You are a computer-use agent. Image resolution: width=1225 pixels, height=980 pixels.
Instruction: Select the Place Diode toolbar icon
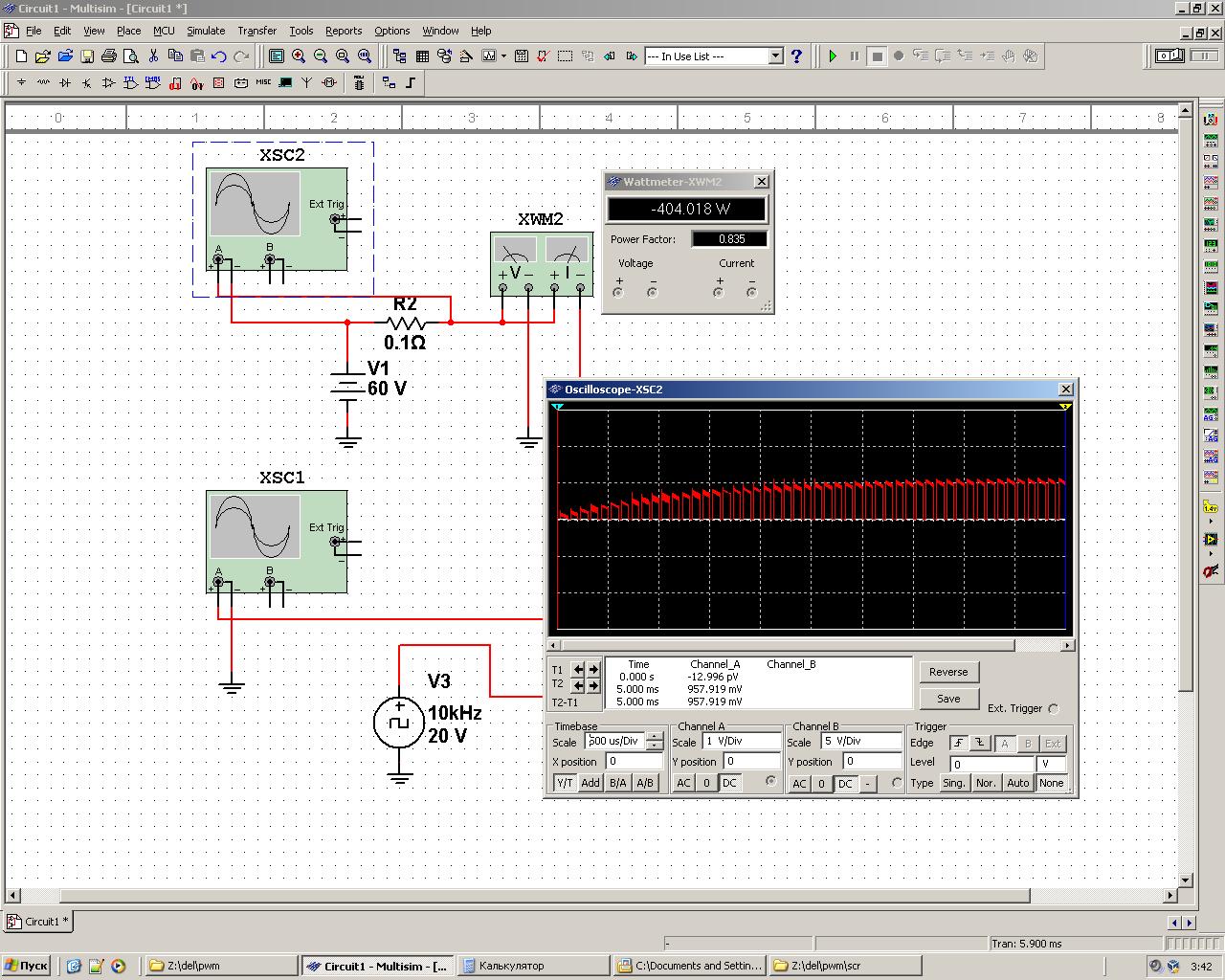(65, 83)
